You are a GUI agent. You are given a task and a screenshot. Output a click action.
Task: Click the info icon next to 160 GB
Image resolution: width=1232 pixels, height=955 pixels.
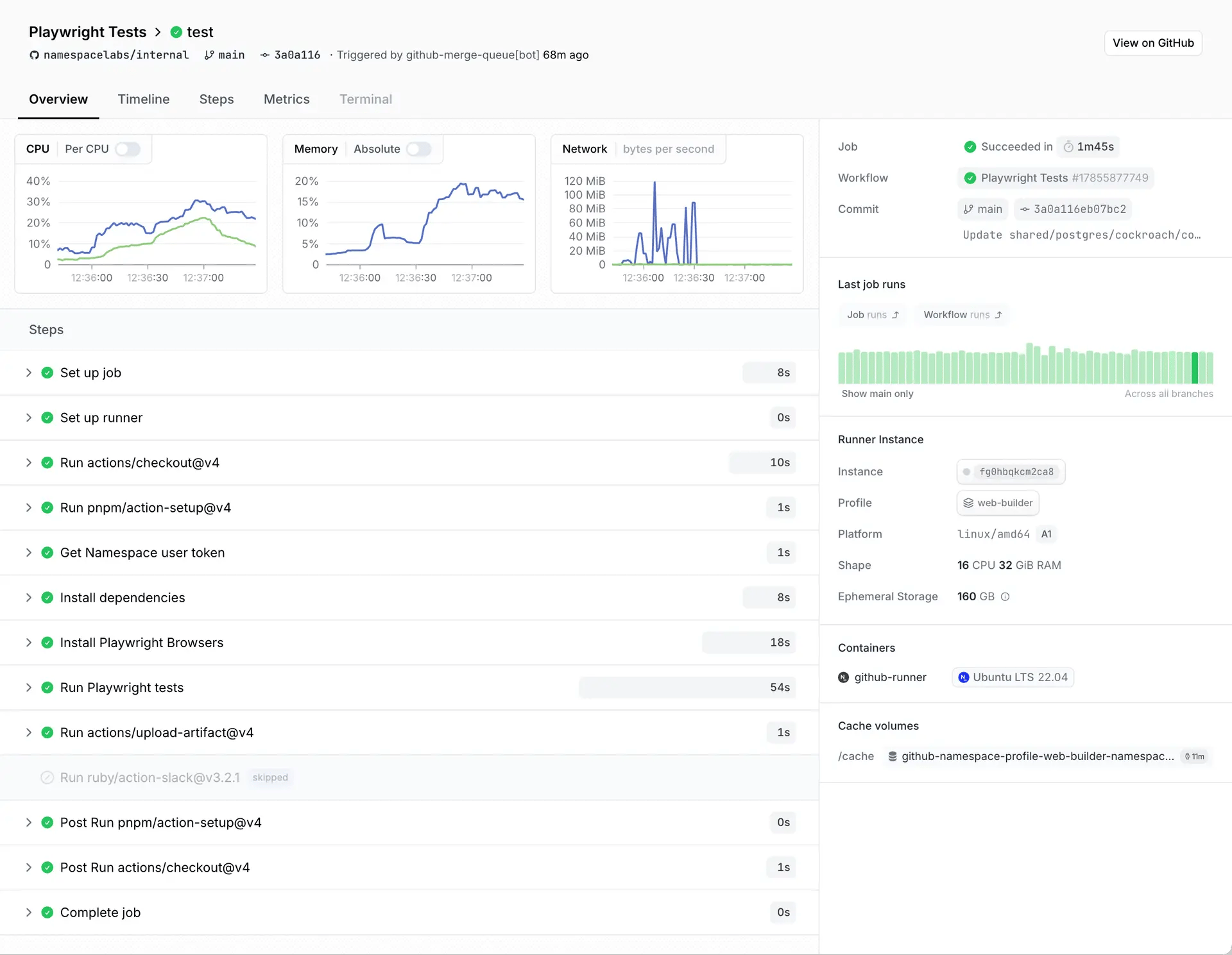click(x=1004, y=596)
